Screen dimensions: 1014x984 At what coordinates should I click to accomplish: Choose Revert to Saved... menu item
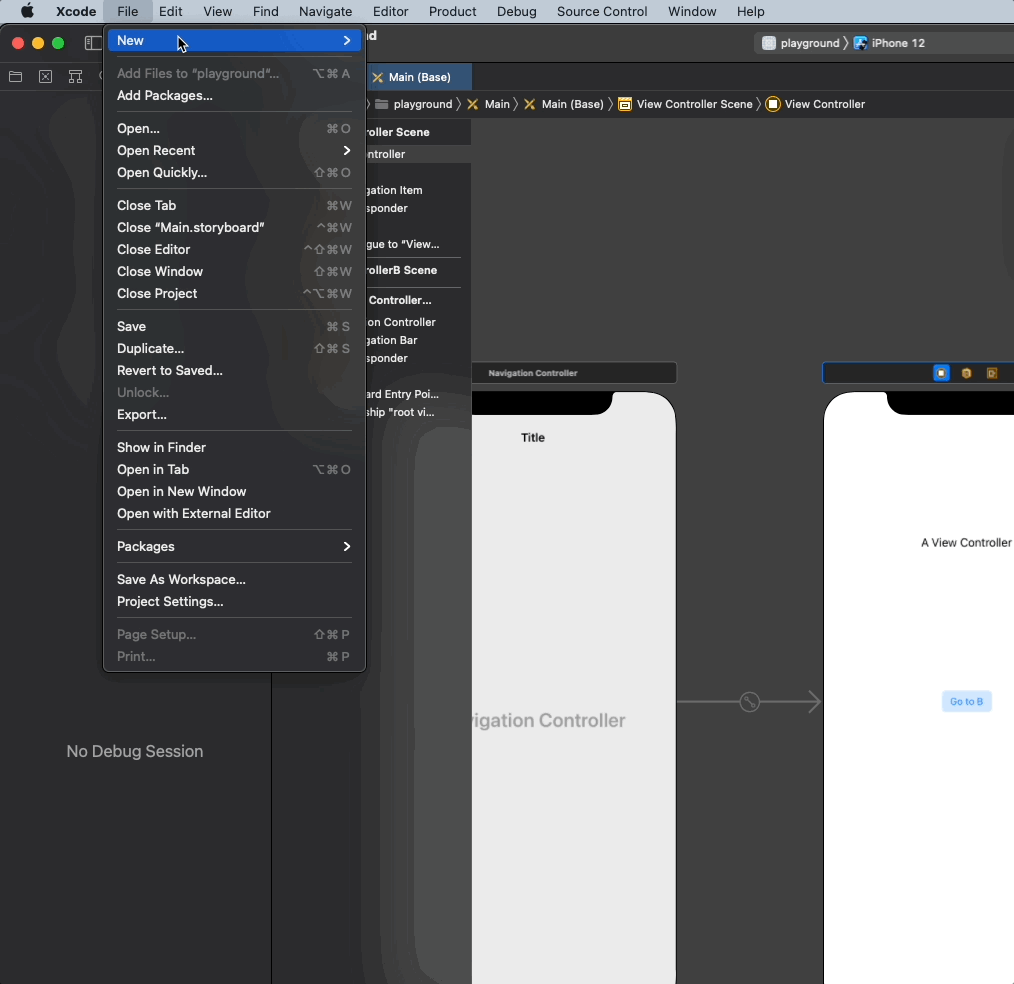(x=234, y=370)
